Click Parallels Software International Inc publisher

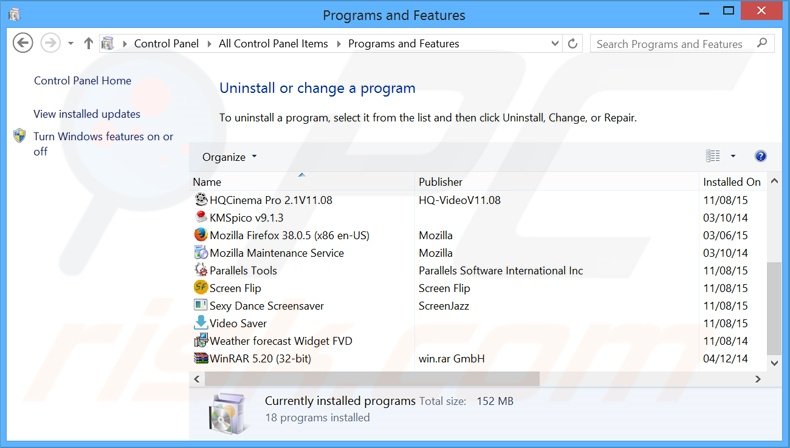501,271
